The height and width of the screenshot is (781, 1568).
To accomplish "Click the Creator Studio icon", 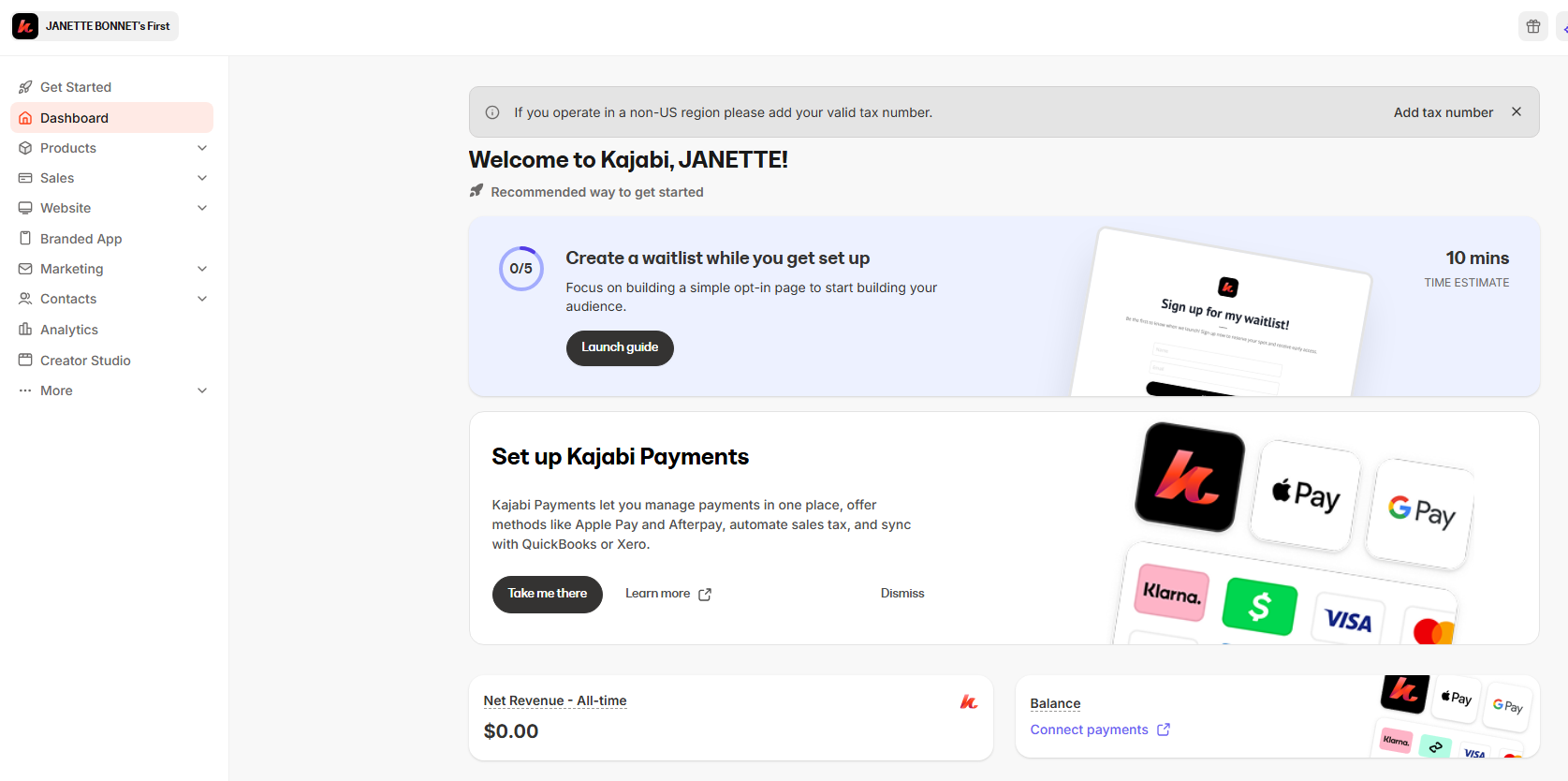I will tap(25, 361).
